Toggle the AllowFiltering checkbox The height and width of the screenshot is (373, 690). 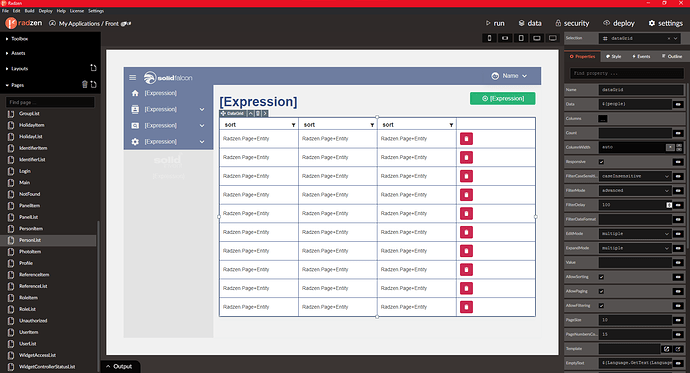(x=602, y=306)
